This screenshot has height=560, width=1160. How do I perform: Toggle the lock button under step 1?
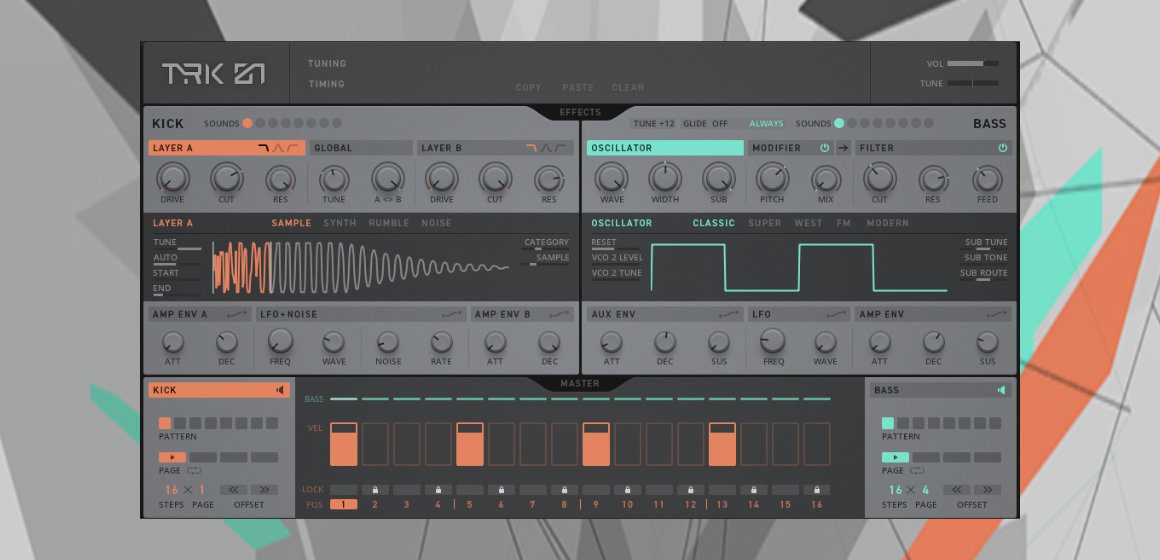coord(343,490)
